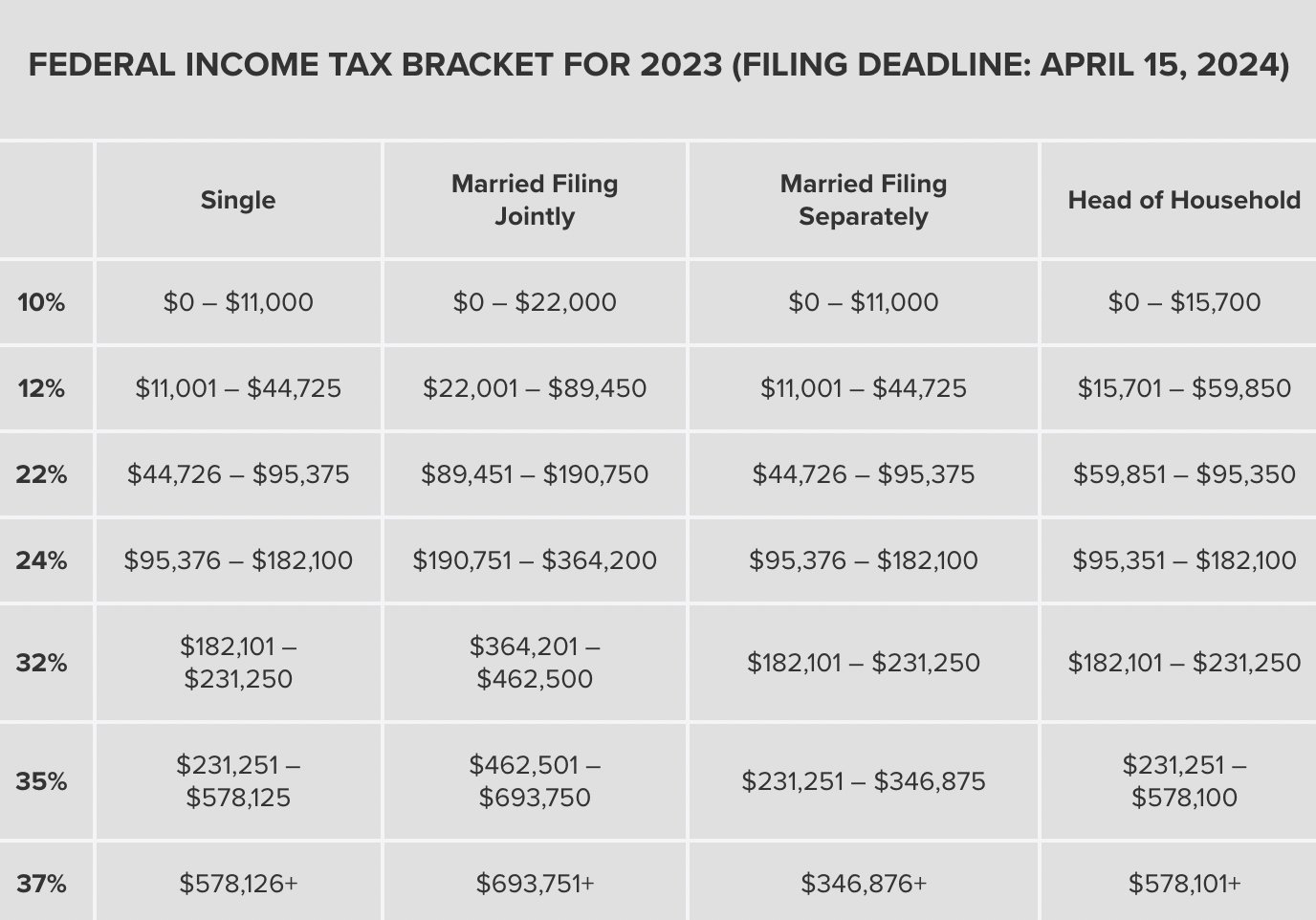Select the 24% row label
Viewport: 1316px width, 920px height.
click(41, 560)
